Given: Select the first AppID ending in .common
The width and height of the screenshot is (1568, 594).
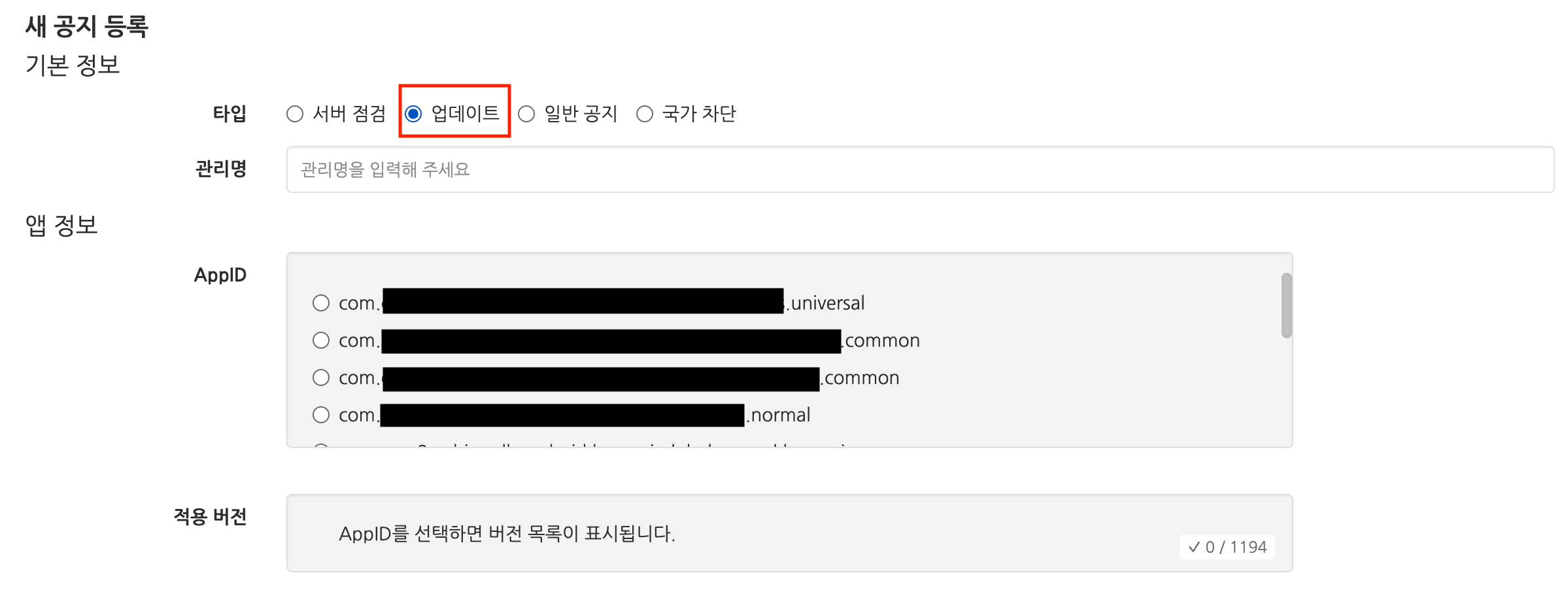Looking at the screenshot, I should tap(321, 340).
